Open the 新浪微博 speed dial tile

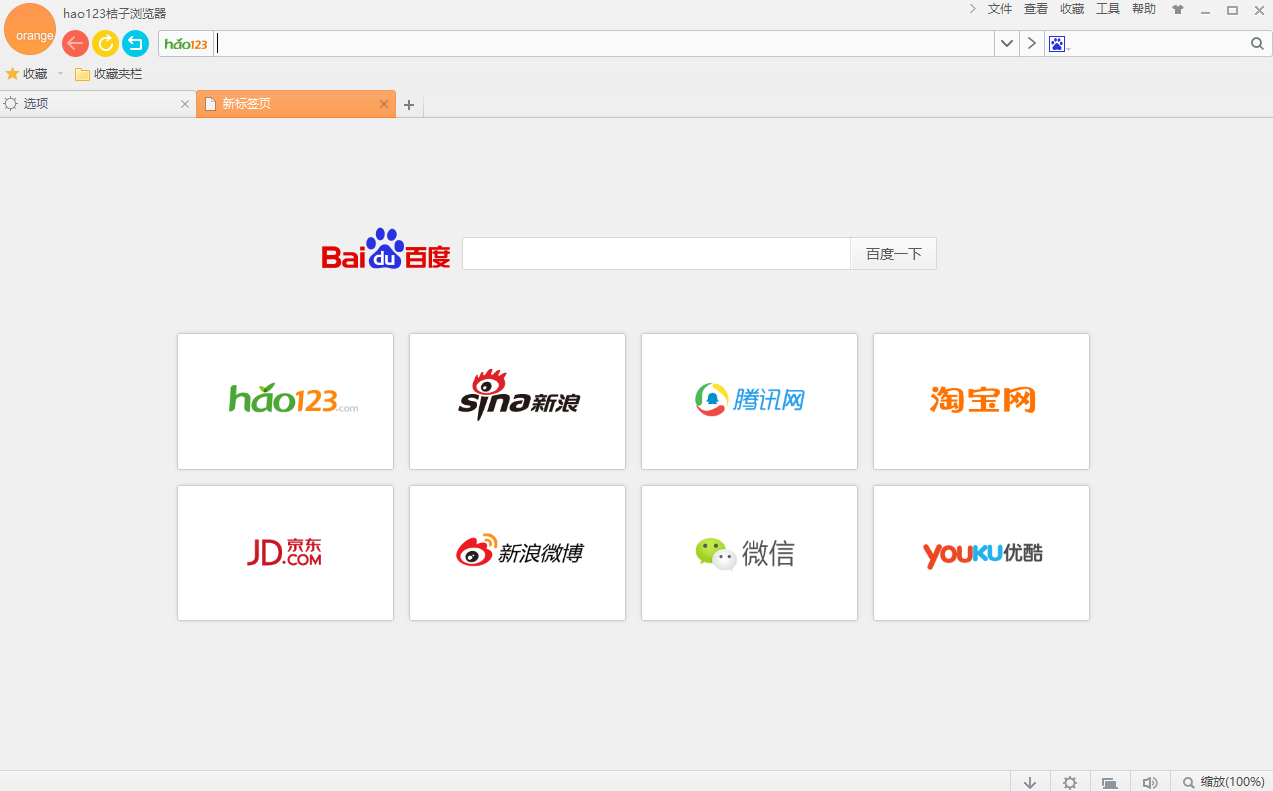tap(517, 553)
